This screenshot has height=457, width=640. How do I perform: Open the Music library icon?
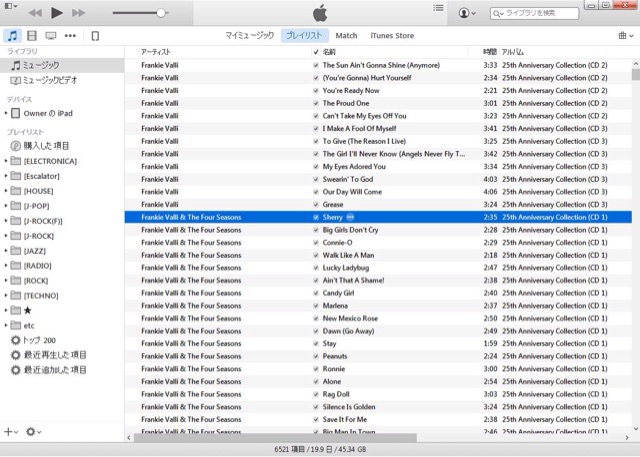13,36
